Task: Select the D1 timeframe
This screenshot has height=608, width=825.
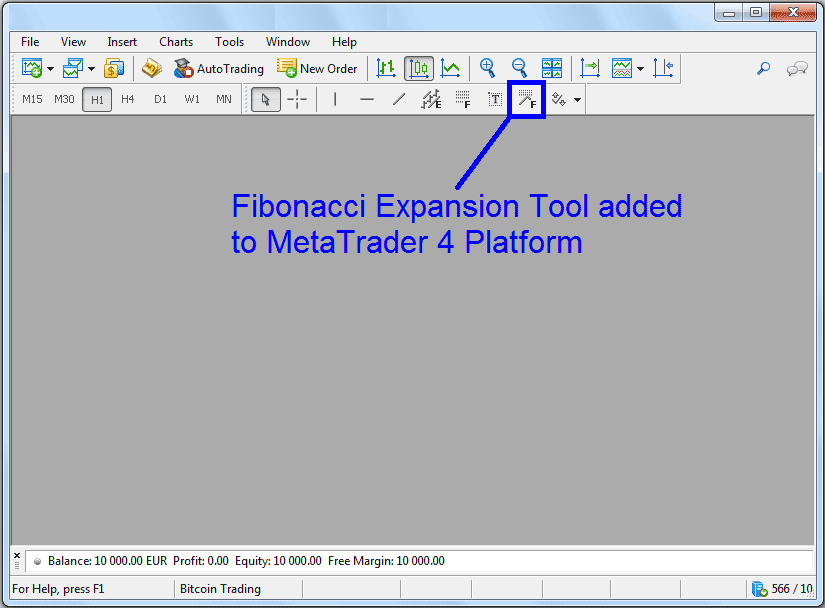Action: [x=160, y=99]
